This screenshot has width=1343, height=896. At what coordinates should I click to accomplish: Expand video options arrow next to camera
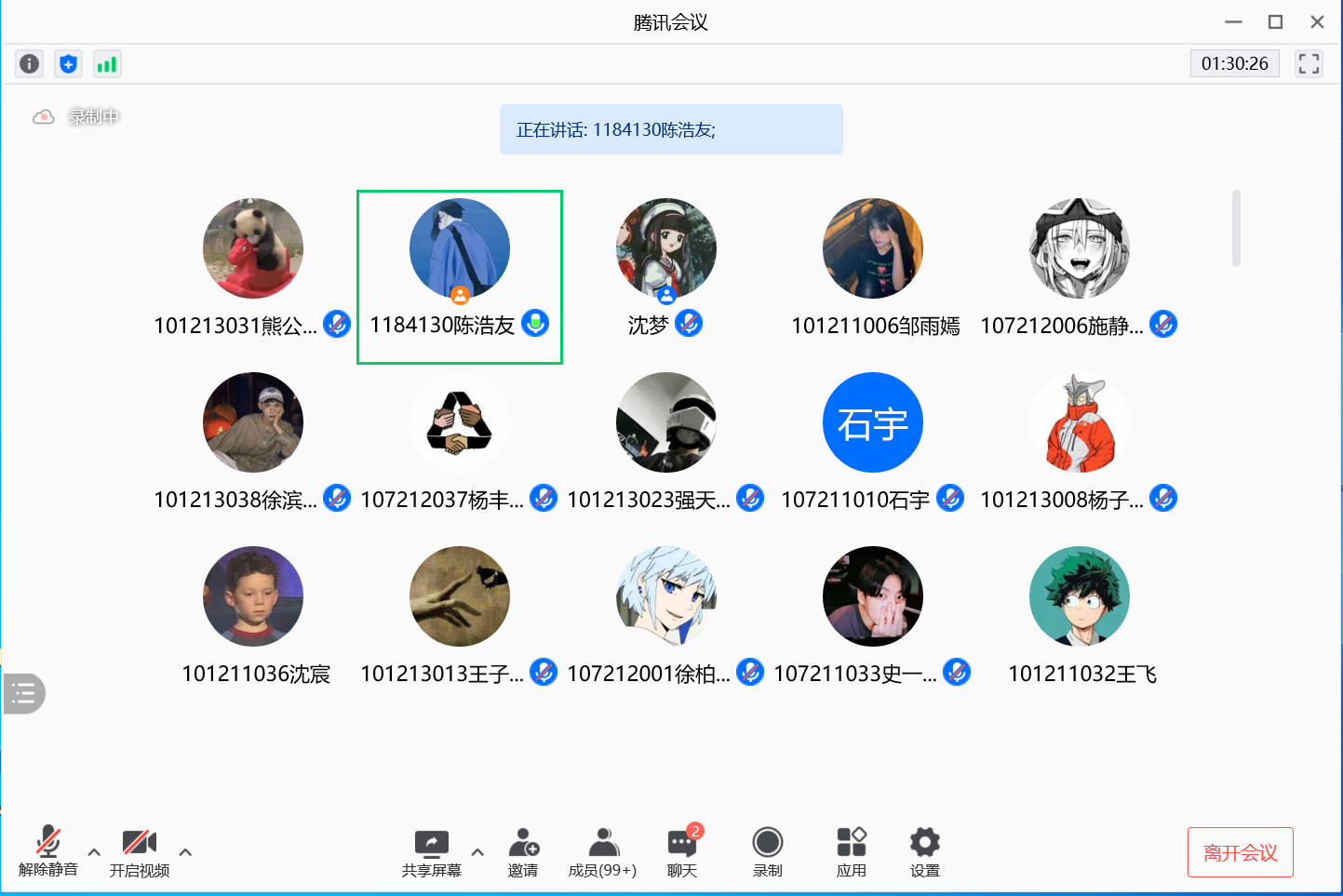pyautogui.click(x=185, y=851)
